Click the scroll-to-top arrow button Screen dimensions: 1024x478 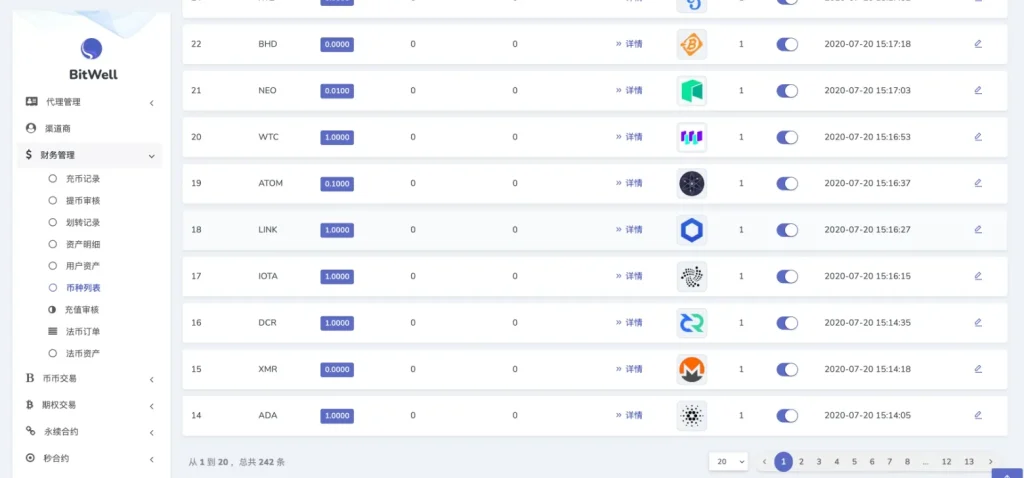pos(1006,473)
